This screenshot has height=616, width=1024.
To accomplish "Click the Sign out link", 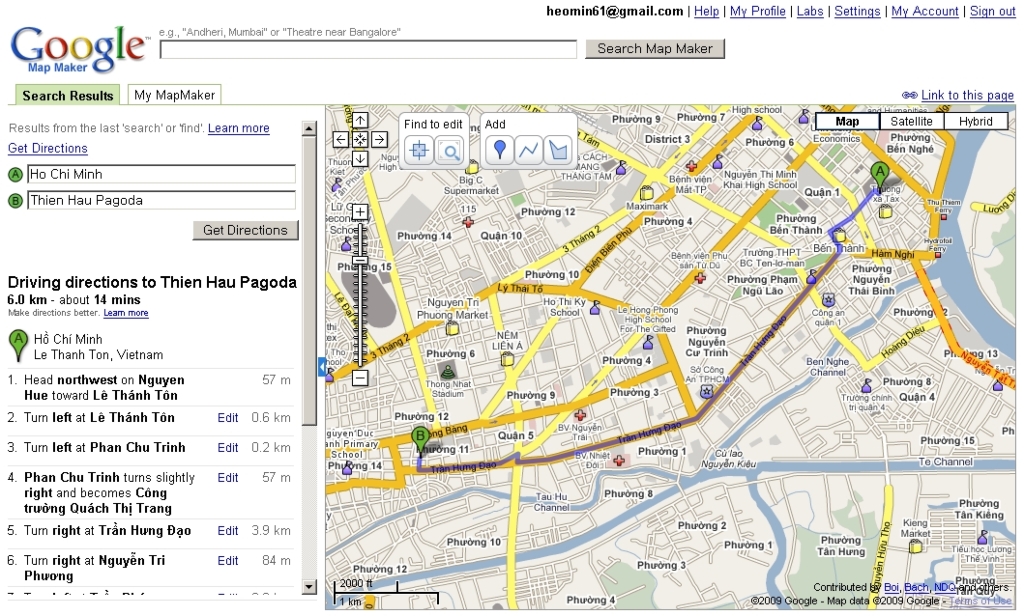I will click(993, 11).
